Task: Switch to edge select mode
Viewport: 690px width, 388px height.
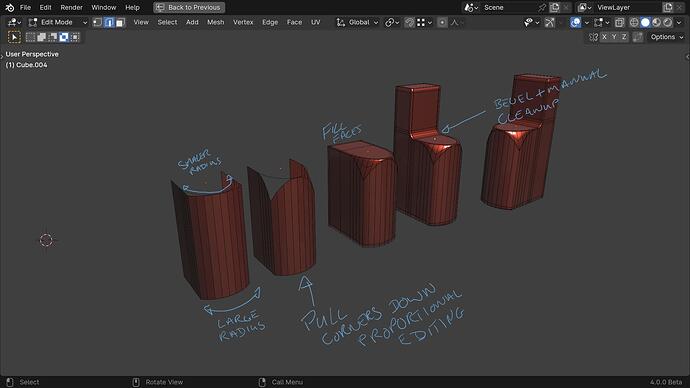Action: [109, 22]
